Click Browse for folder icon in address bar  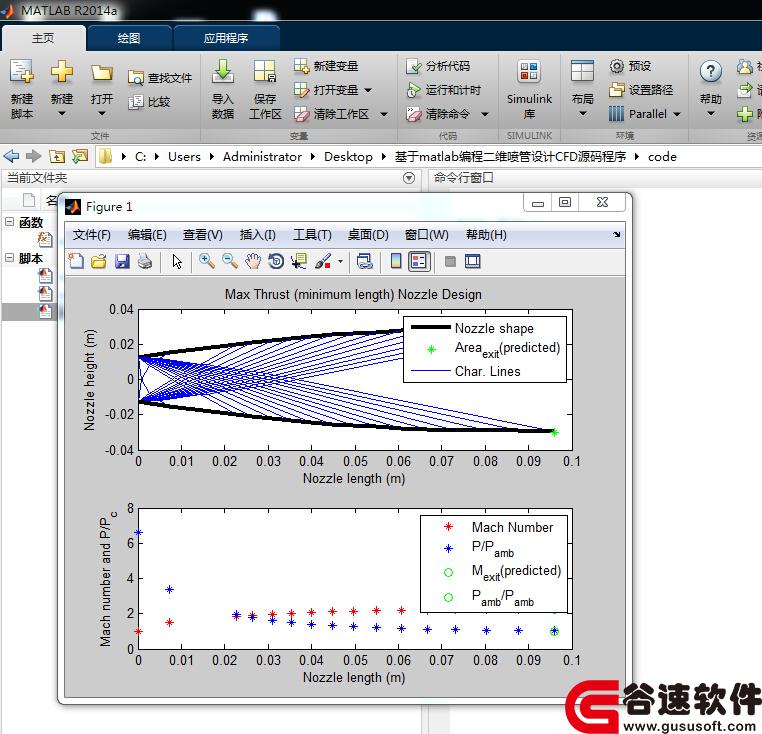click(80, 157)
